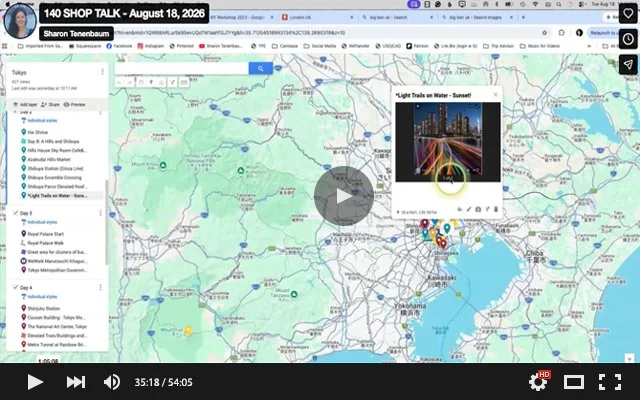Select Shinjuku Station list item
Screen dimensions: 640x400
(44, 309)
